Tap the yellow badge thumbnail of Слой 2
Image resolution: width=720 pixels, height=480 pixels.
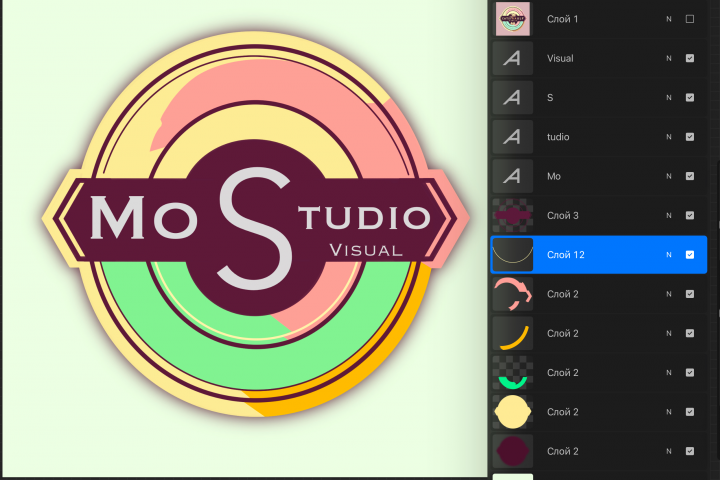(x=512, y=412)
